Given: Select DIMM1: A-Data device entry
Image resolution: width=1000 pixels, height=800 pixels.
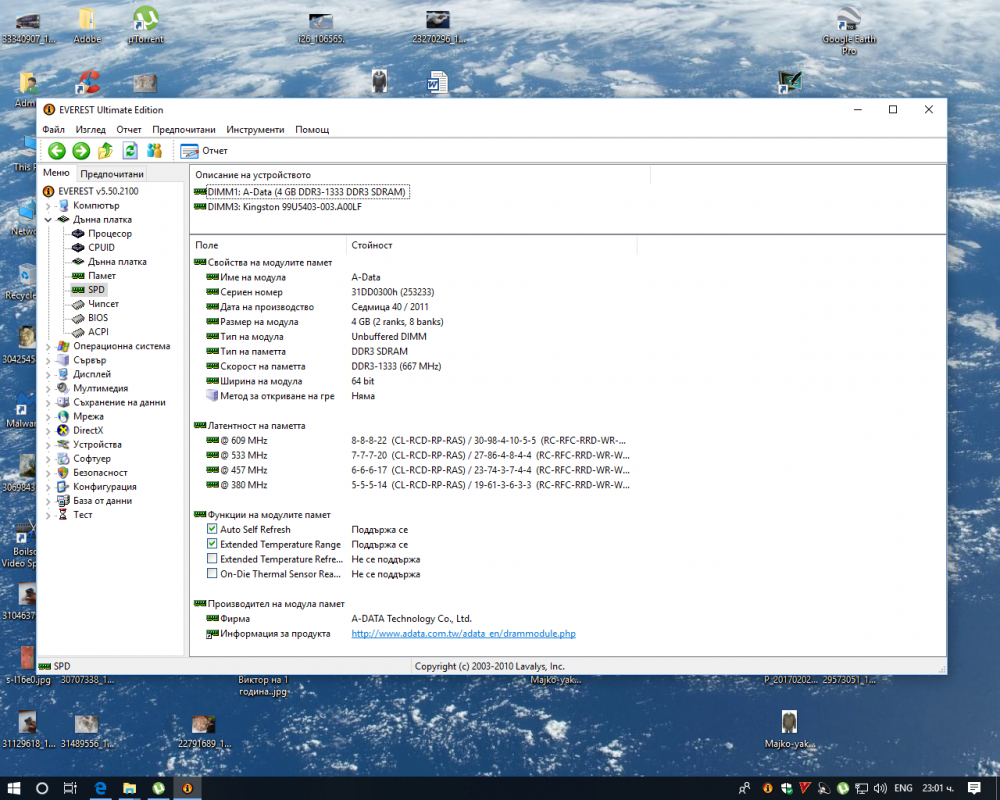Looking at the screenshot, I should tap(307, 191).
